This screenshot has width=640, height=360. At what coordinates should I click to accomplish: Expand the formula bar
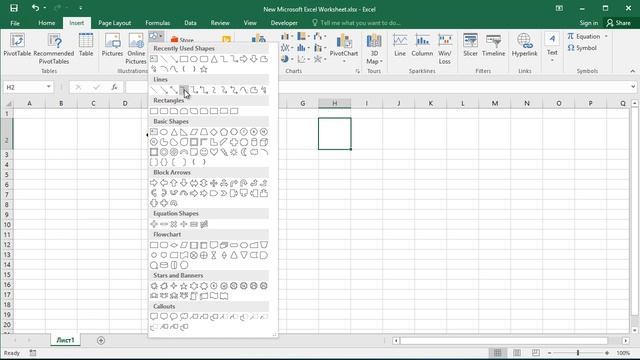click(633, 87)
